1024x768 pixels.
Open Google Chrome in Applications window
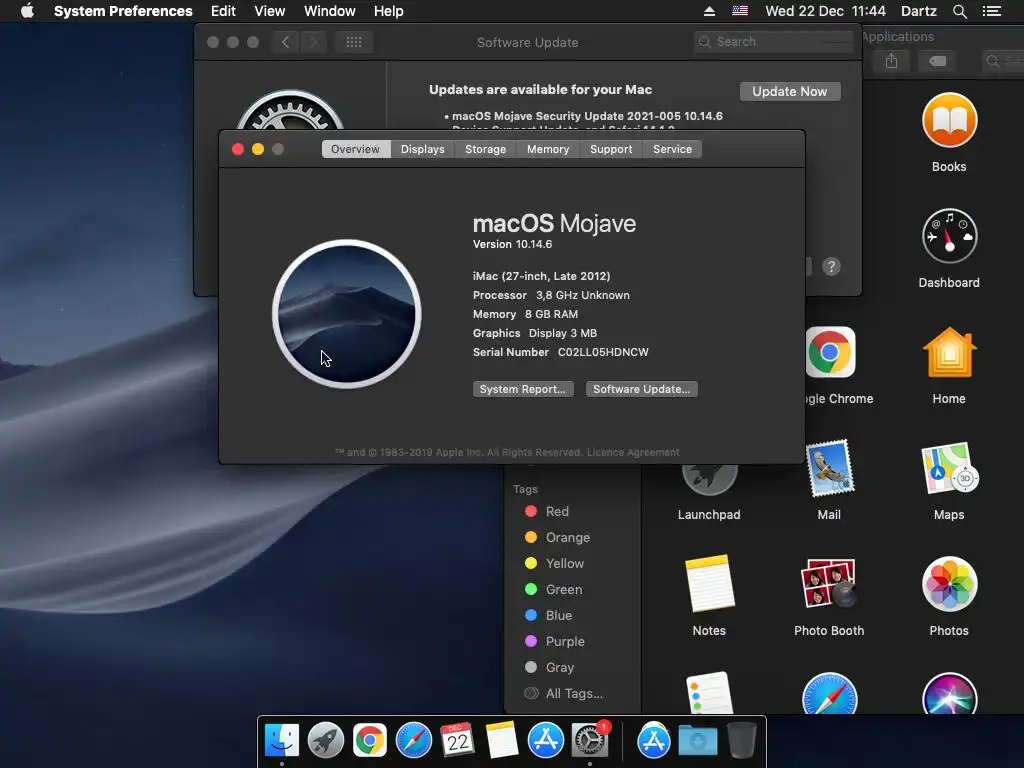coord(830,352)
